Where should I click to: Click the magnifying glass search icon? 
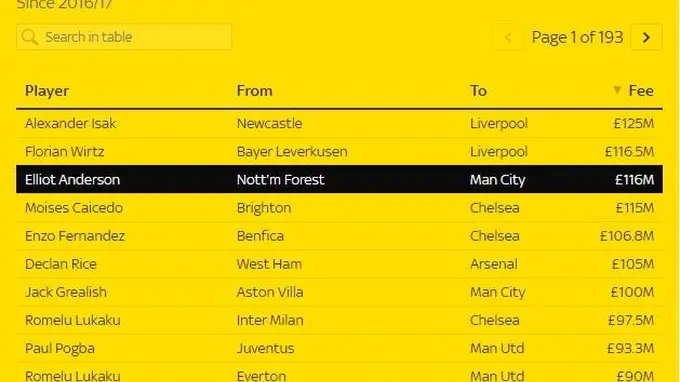(30, 37)
